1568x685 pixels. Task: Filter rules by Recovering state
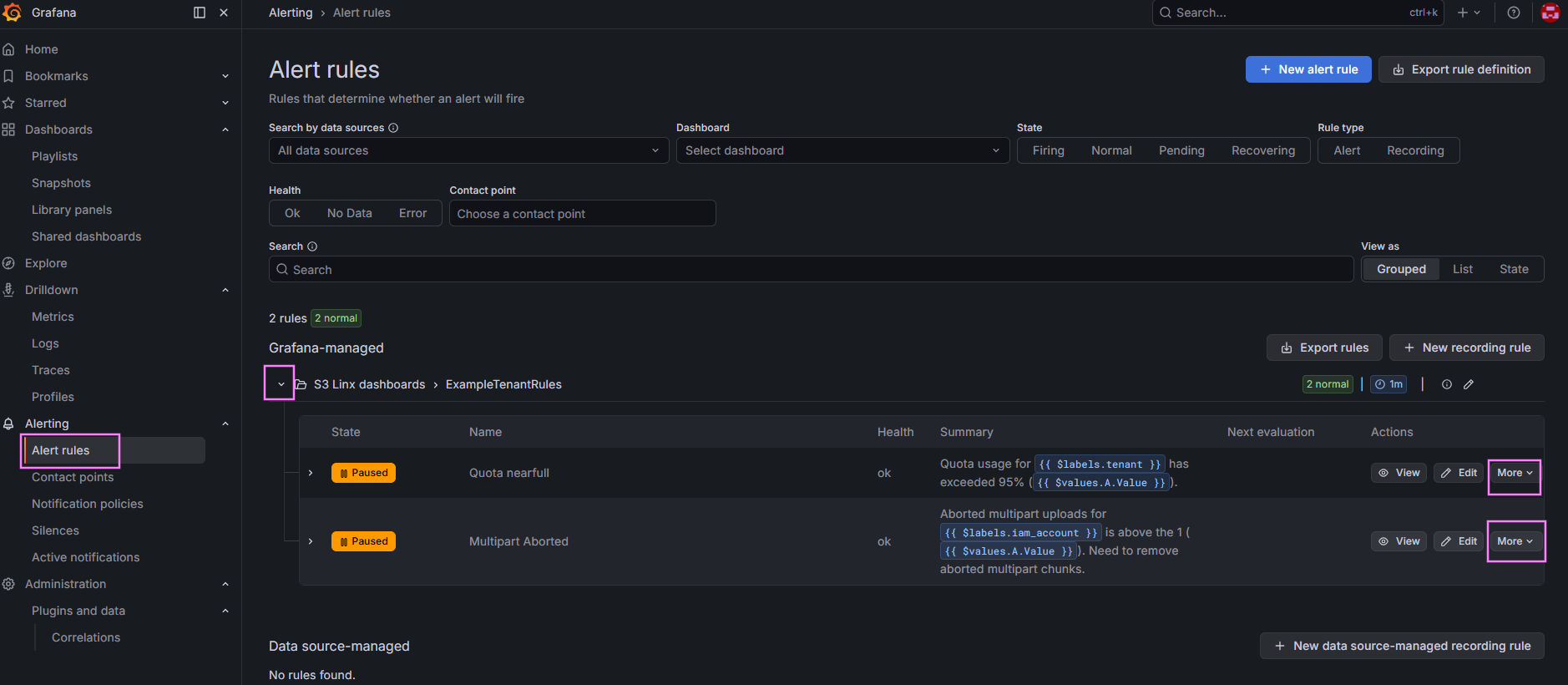coord(1263,150)
